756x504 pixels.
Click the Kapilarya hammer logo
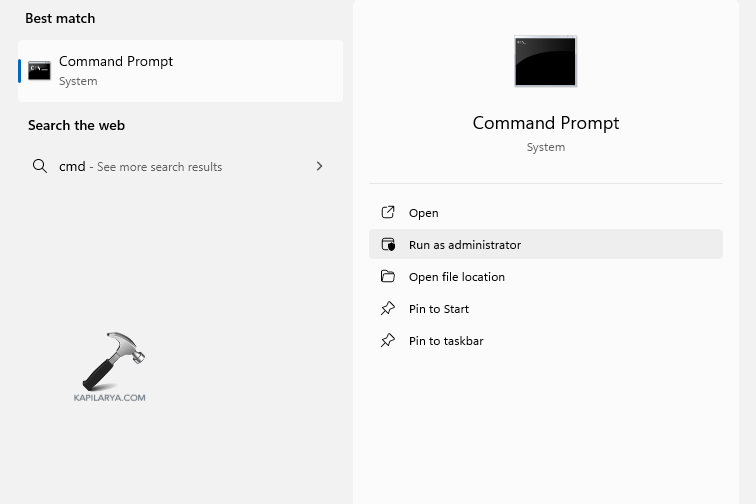click(x=110, y=362)
